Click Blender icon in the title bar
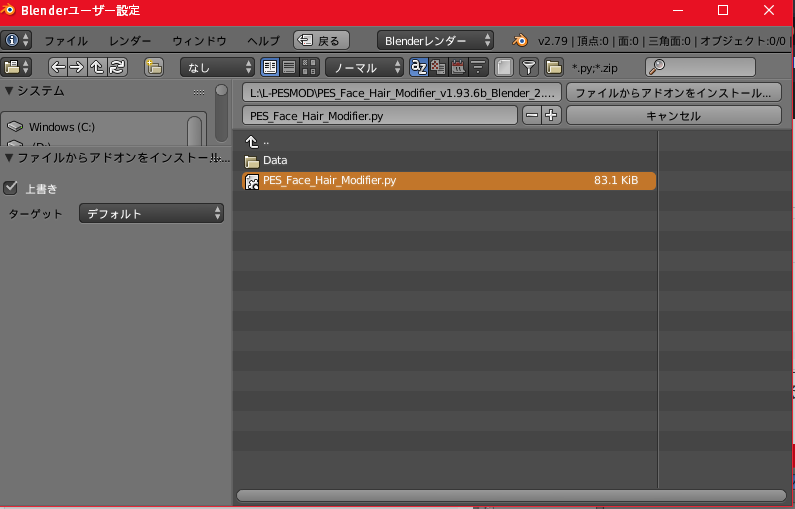 pyautogui.click(x=9, y=10)
